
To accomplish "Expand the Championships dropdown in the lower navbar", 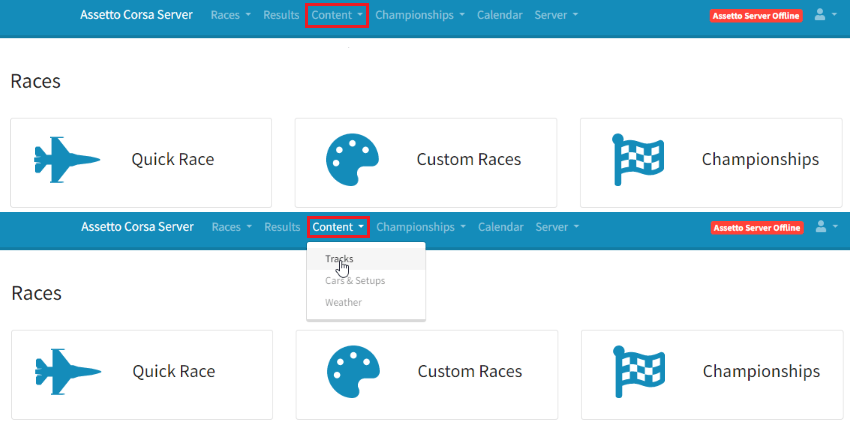I will 421,227.
